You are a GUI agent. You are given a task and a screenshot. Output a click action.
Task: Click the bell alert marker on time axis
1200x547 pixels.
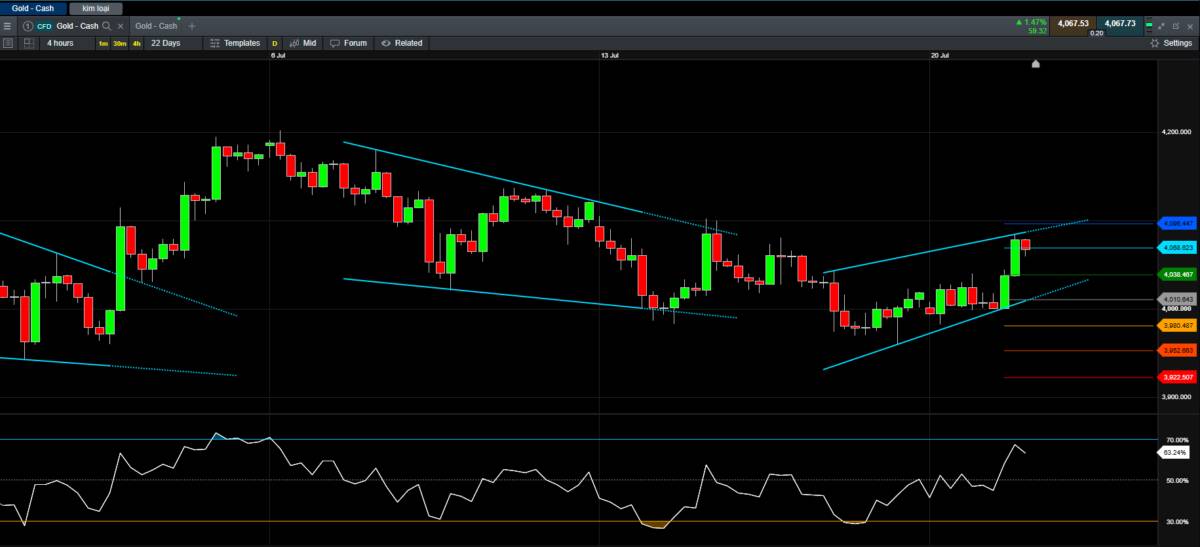pyautogui.click(x=1035, y=64)
